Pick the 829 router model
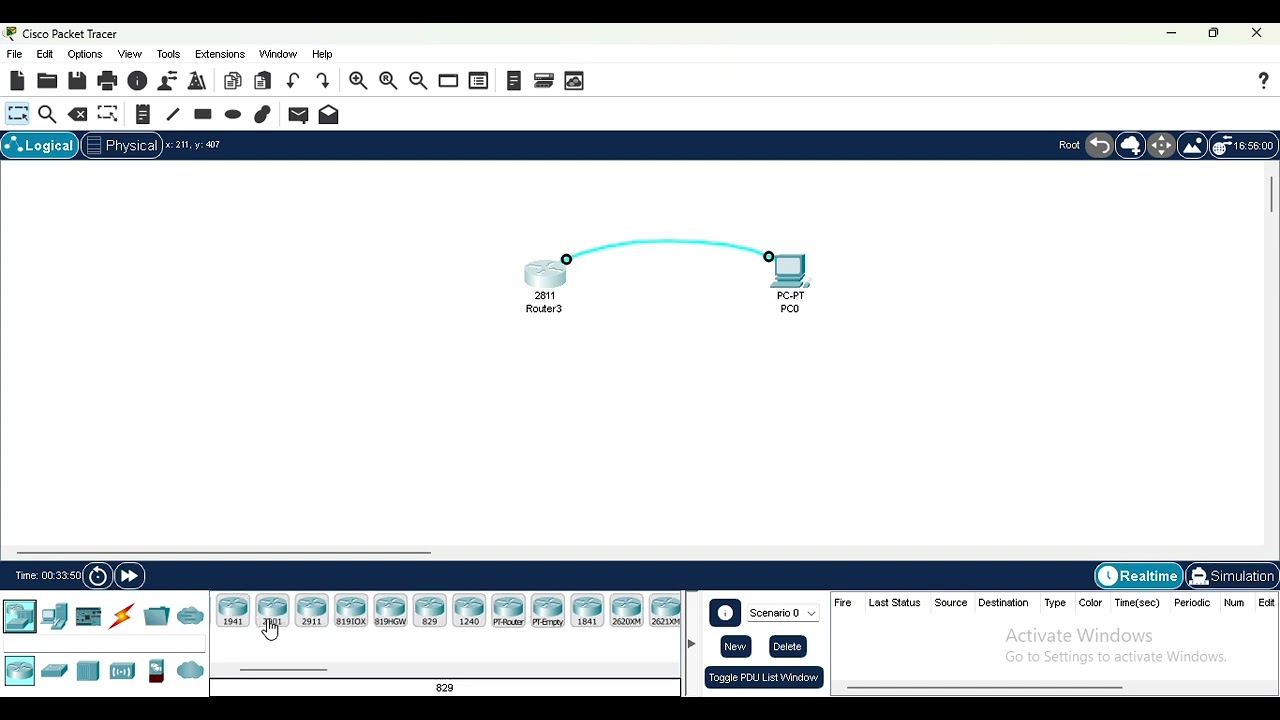 click(430, 611)
